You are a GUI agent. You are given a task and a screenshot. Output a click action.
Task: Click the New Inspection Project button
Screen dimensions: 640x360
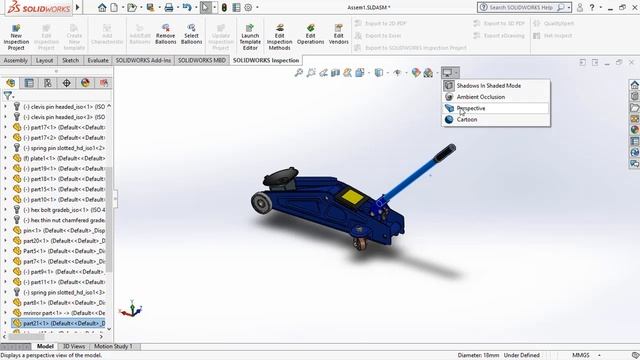pos(16,37)
